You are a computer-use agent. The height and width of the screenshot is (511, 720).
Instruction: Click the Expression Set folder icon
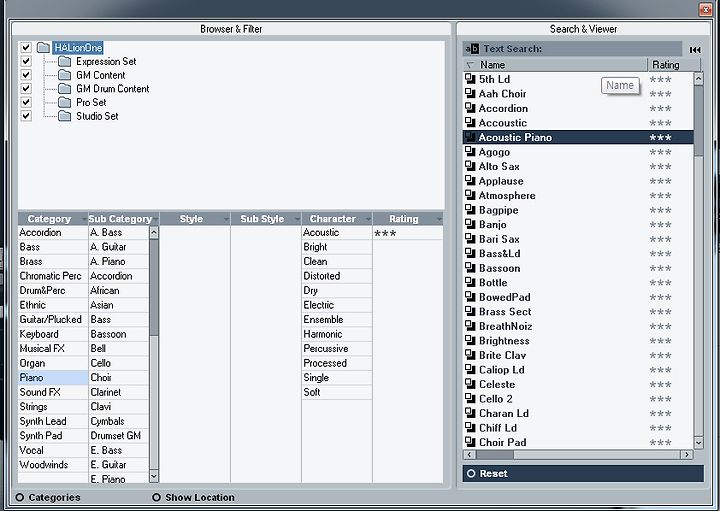pyautogui.click(x=65, y=61)
